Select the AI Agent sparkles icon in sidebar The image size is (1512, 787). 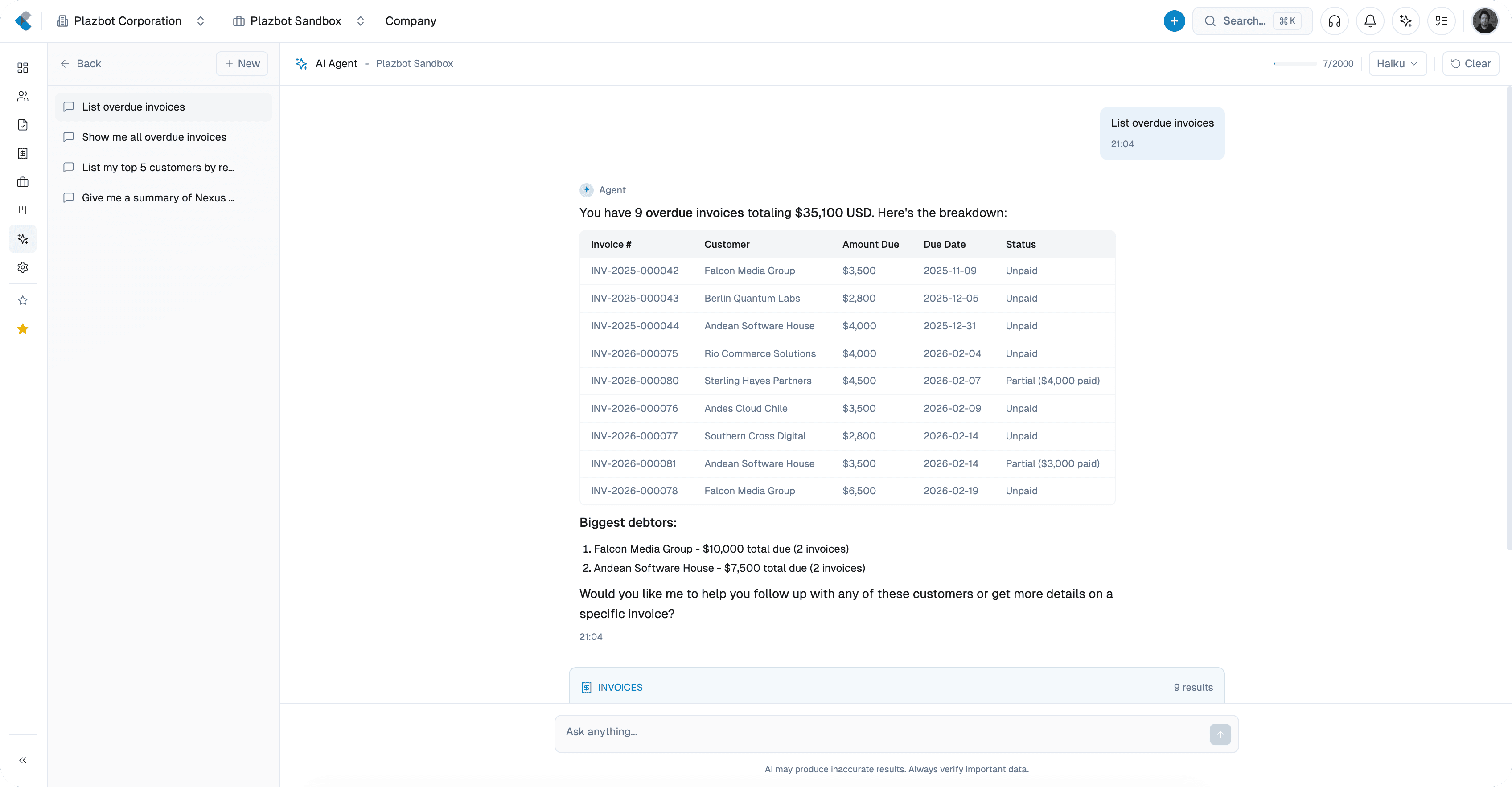coord(22,239)
